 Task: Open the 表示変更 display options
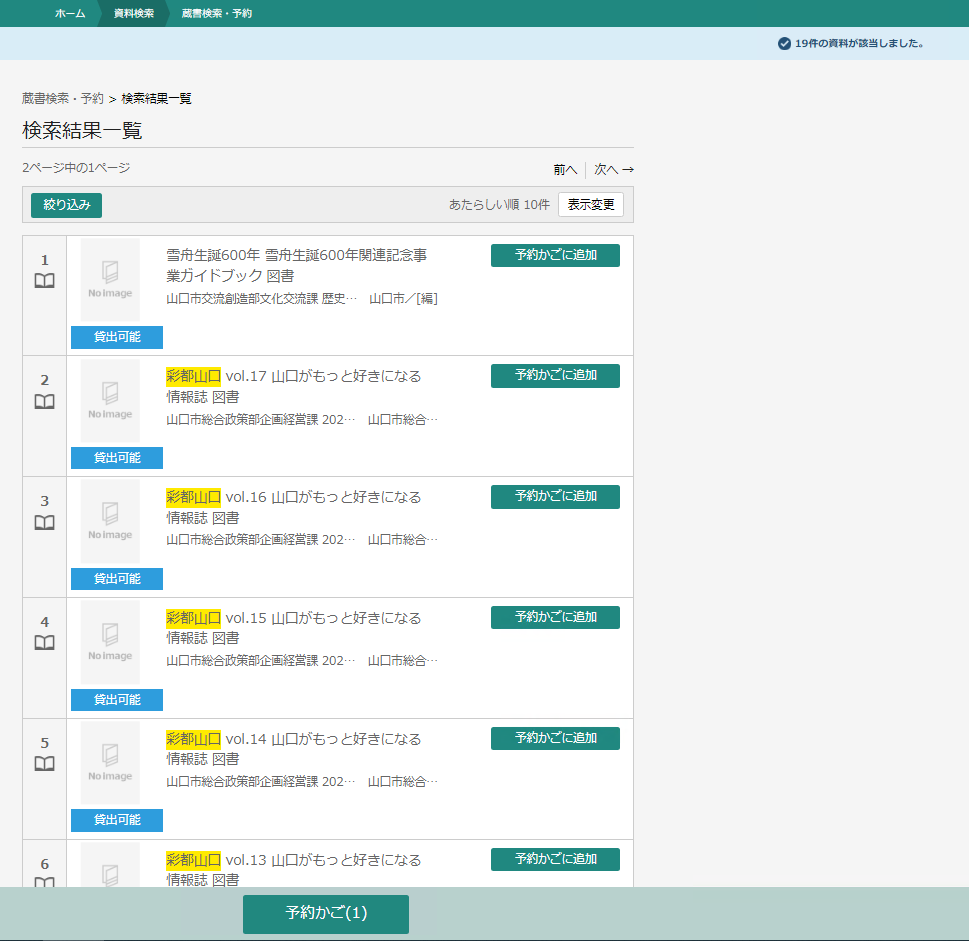[x=590, y=205]
